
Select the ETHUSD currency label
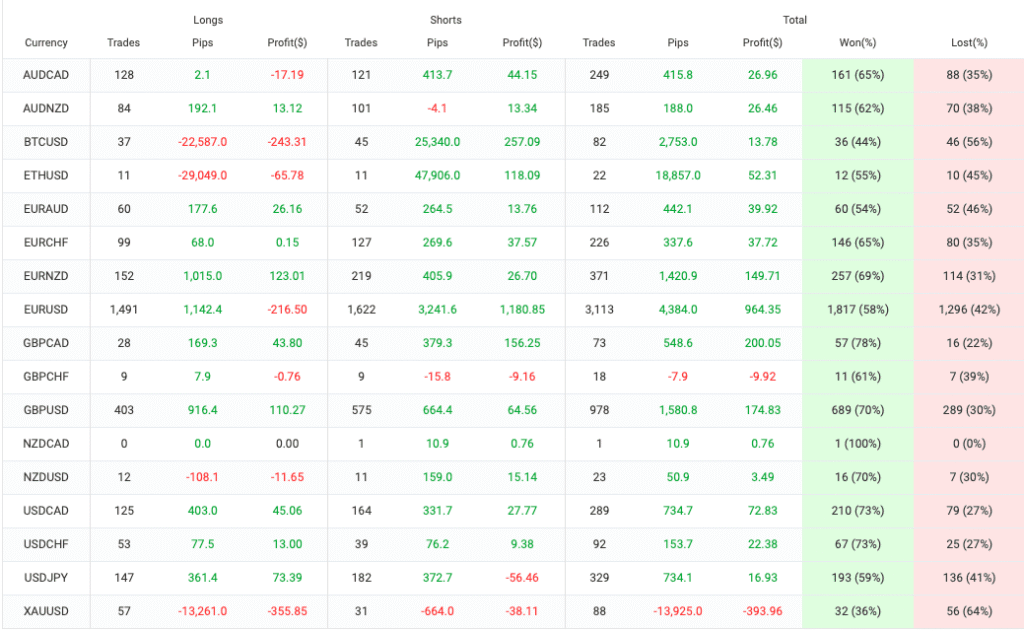[46, 176]
